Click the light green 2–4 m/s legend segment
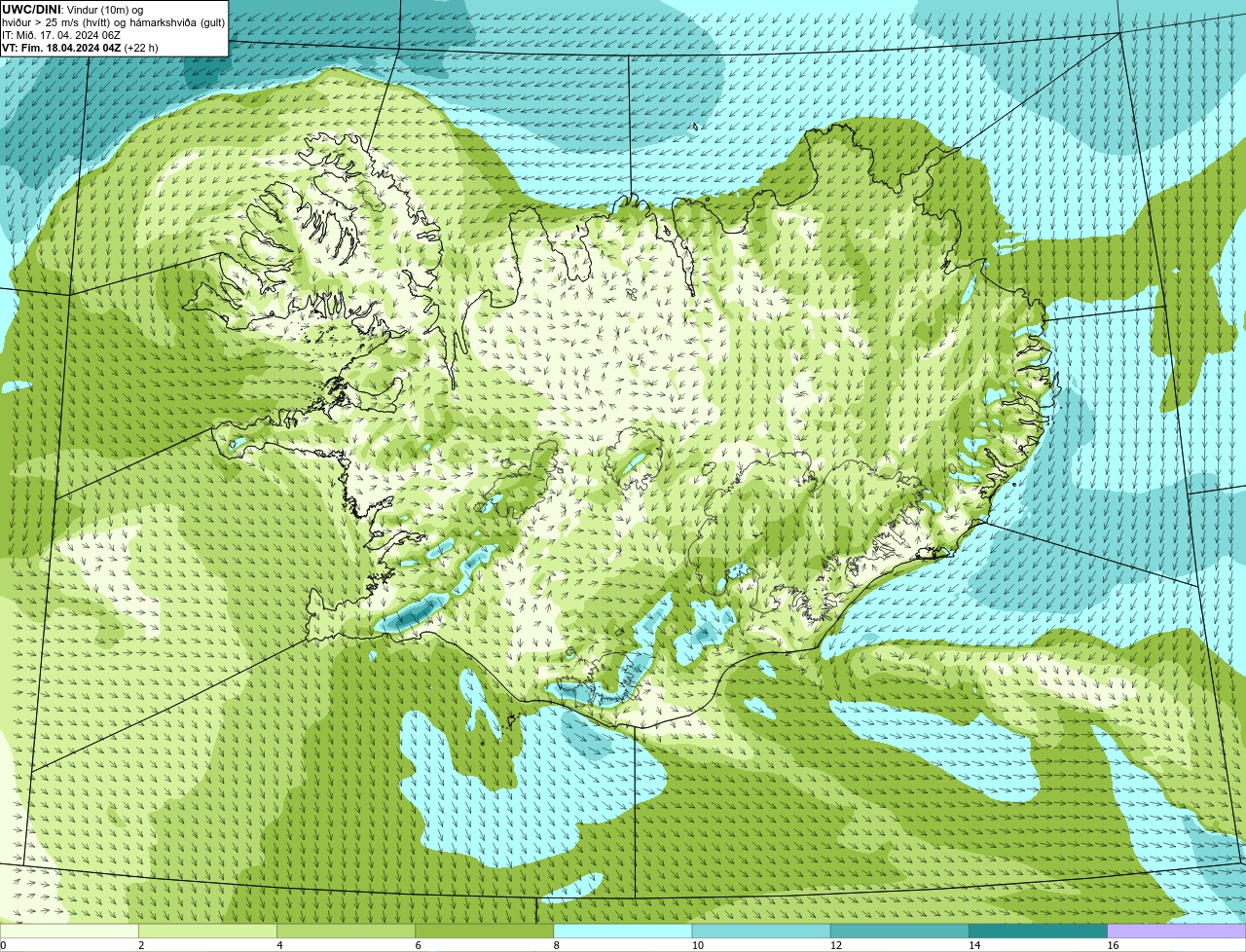1246x952 pixels. pos(207,931)
